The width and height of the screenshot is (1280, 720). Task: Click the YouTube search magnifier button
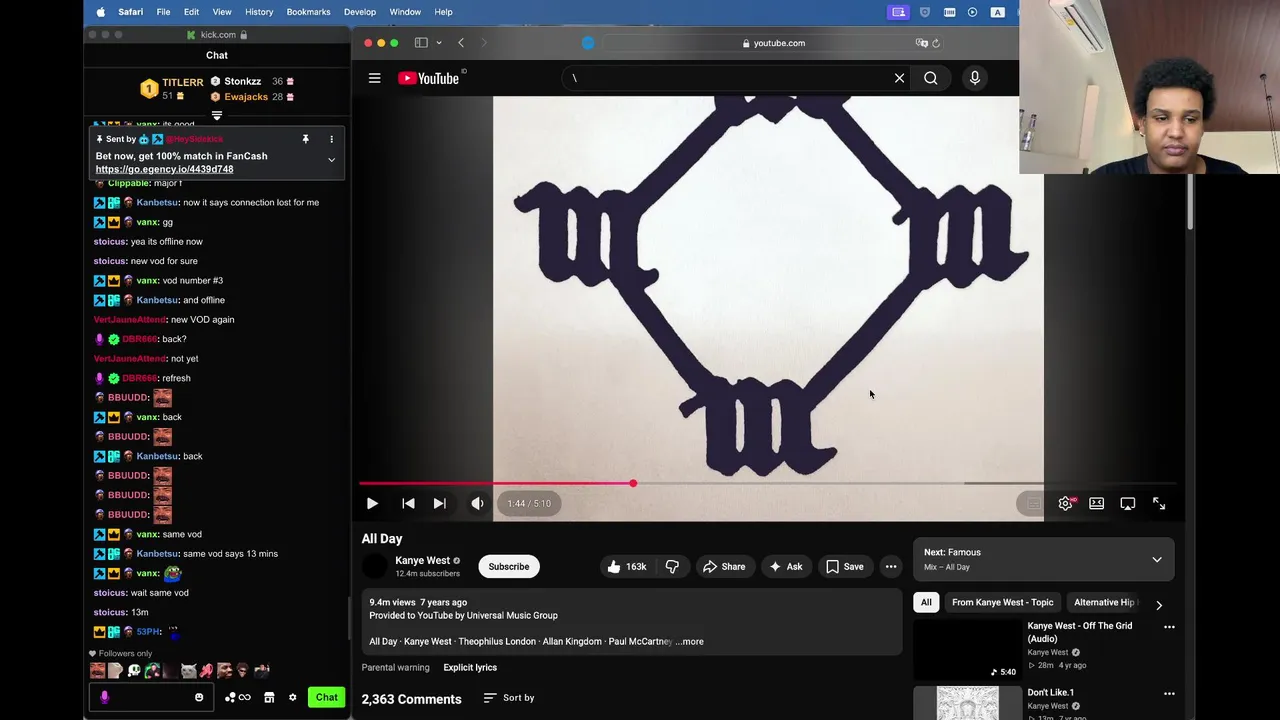coord(931,78)
